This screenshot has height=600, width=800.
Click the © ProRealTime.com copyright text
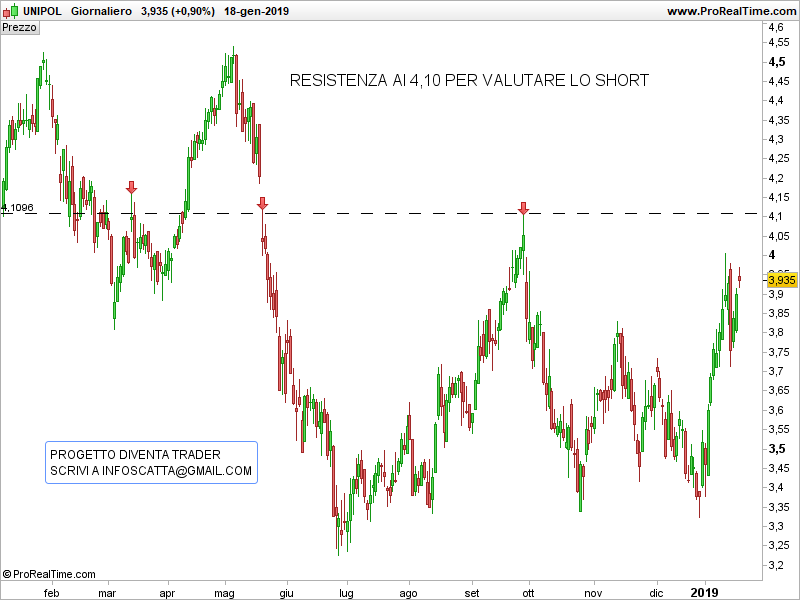click(49, 574)
